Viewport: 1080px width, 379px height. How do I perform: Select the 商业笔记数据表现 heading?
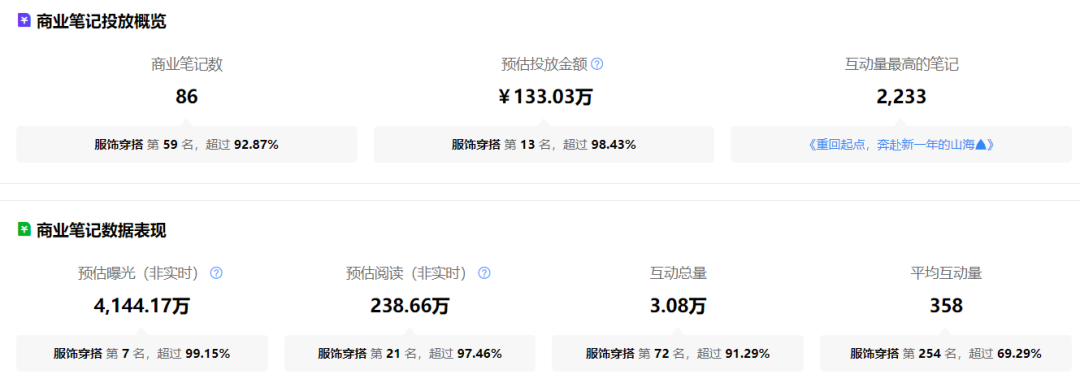(x=101, y=230)
